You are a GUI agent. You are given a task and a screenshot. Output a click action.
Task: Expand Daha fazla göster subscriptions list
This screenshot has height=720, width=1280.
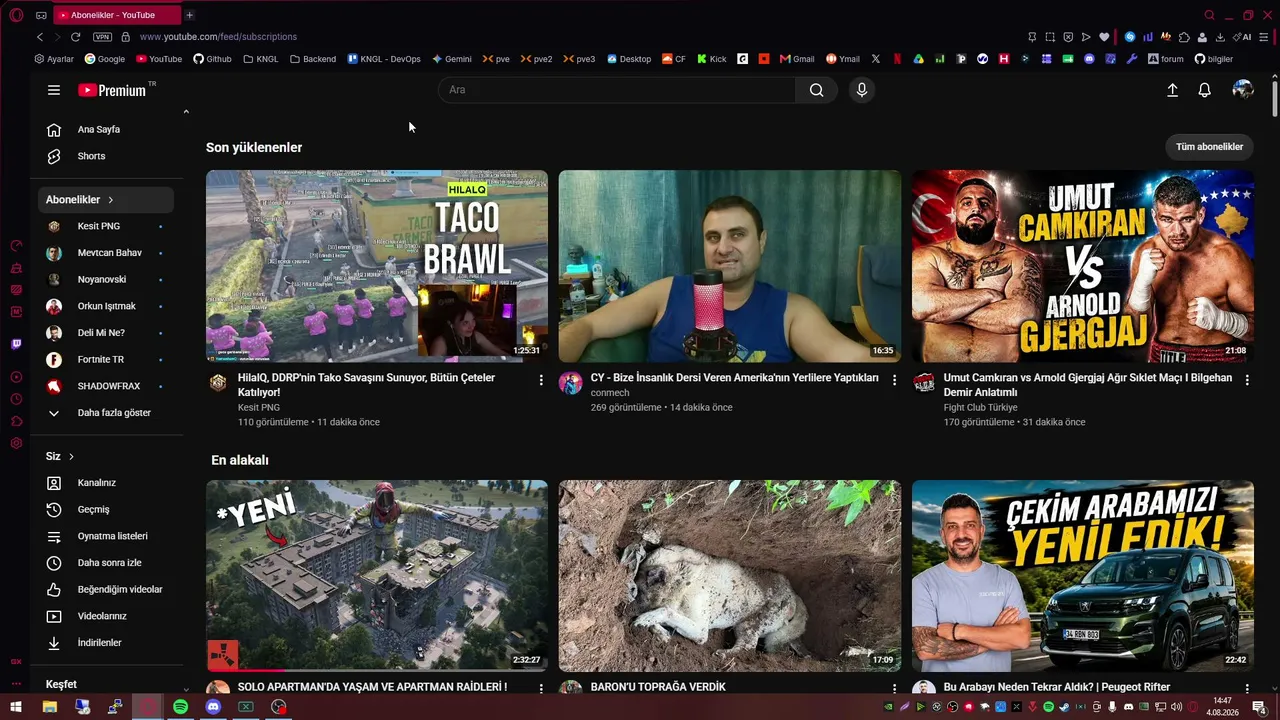point(108,413)
